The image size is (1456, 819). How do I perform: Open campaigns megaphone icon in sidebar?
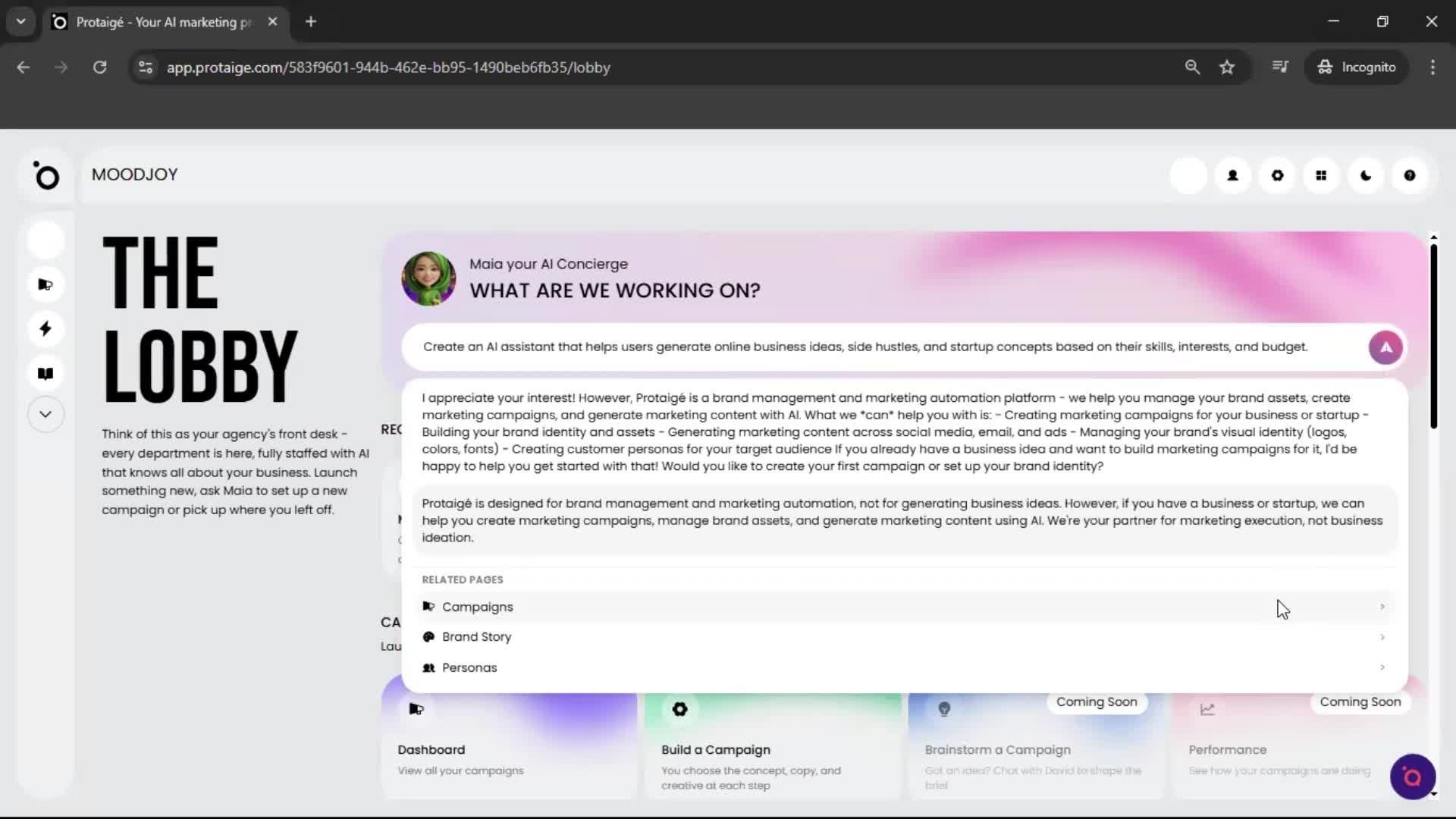45,285
